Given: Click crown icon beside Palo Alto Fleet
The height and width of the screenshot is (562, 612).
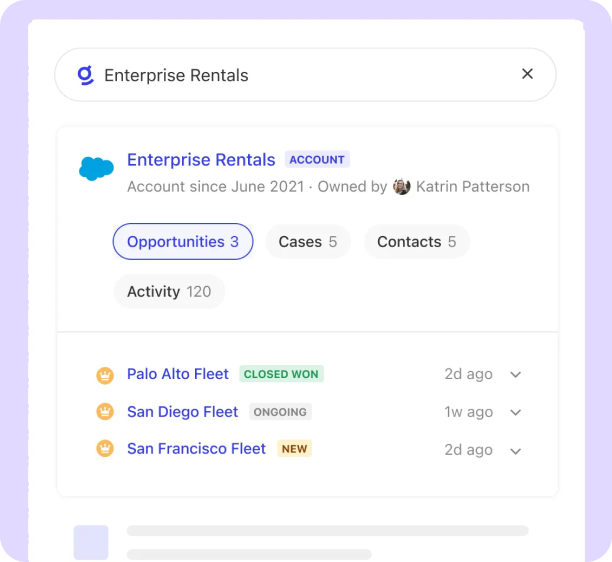Looking at the screenshot, I should coord(105,376).
